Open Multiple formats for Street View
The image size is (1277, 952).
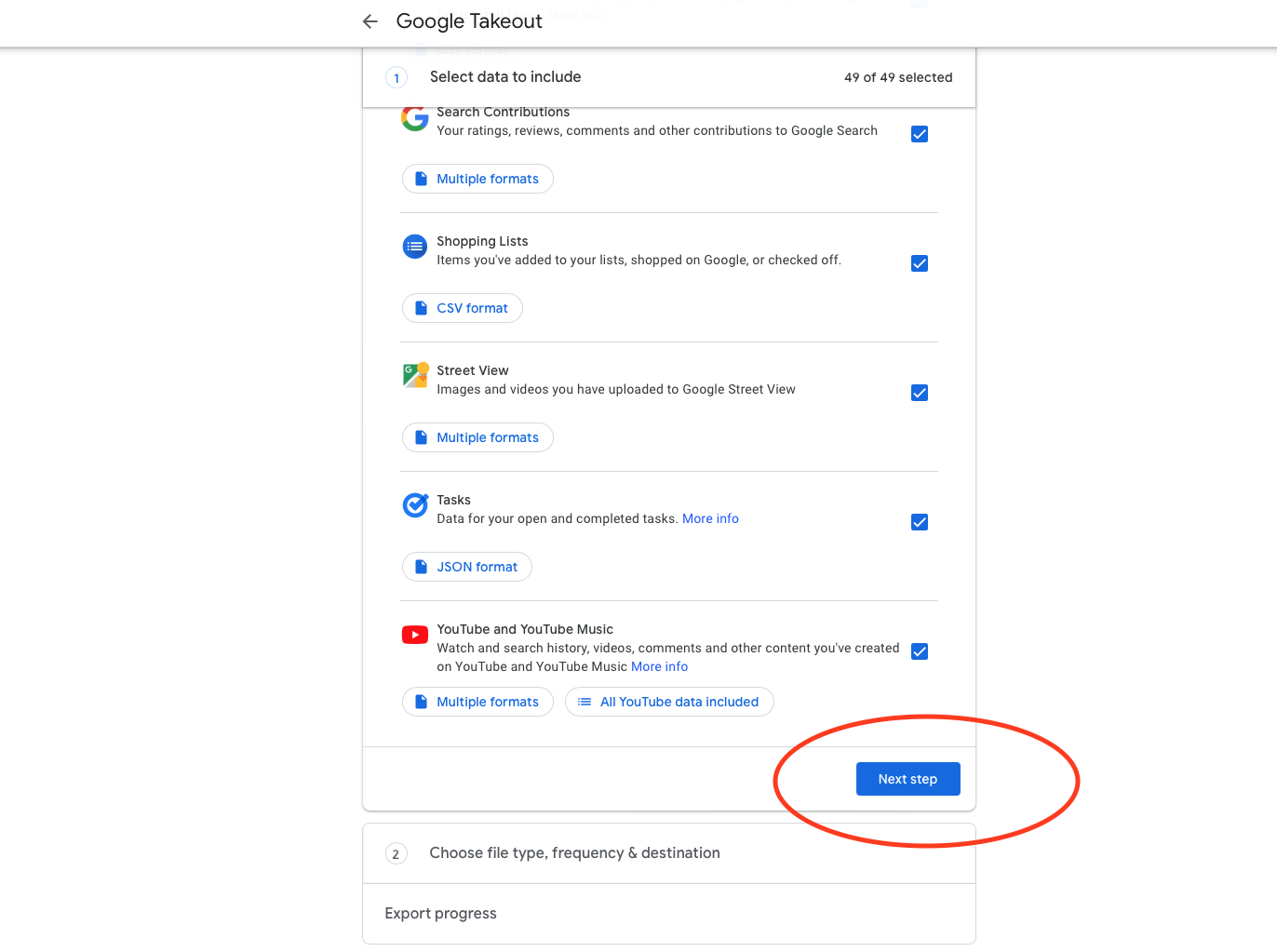pos(477,437)
